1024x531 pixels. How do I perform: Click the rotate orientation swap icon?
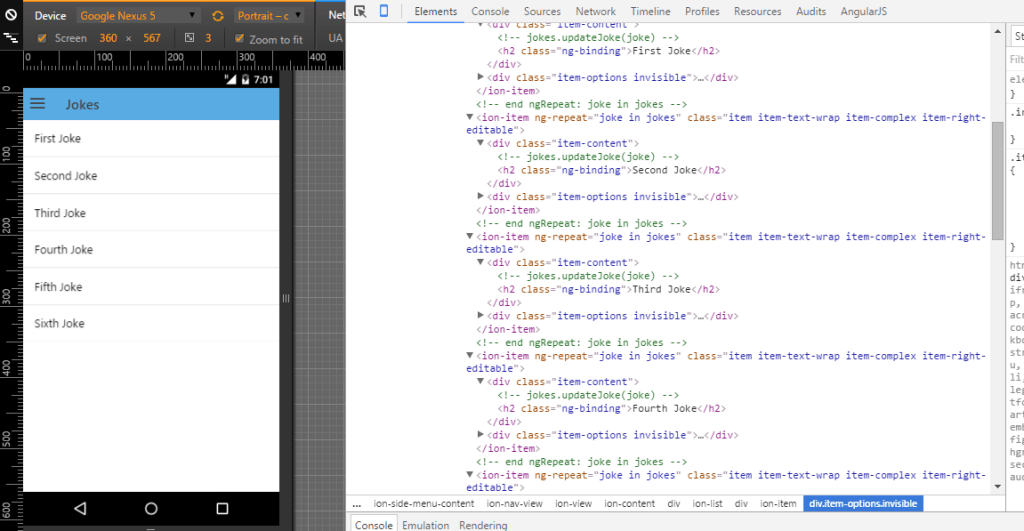point(217,16)
